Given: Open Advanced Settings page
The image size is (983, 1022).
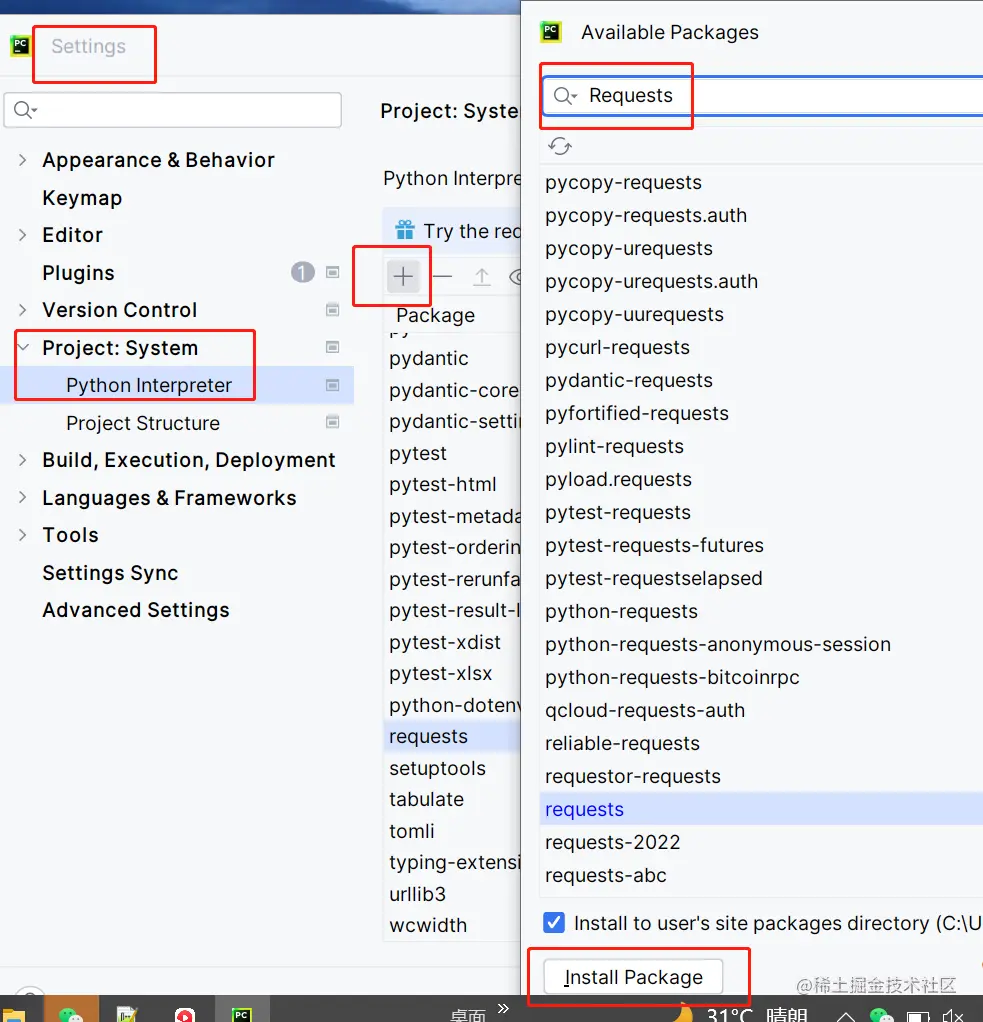Looking at the screenshot, I should (x=136, y=610).
